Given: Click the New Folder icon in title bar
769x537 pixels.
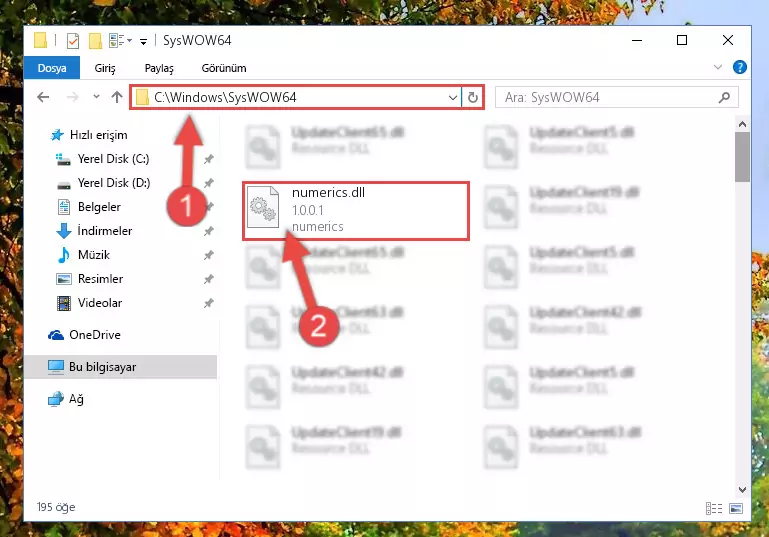Looking at the screenshot, I should (x=95, y=40).
